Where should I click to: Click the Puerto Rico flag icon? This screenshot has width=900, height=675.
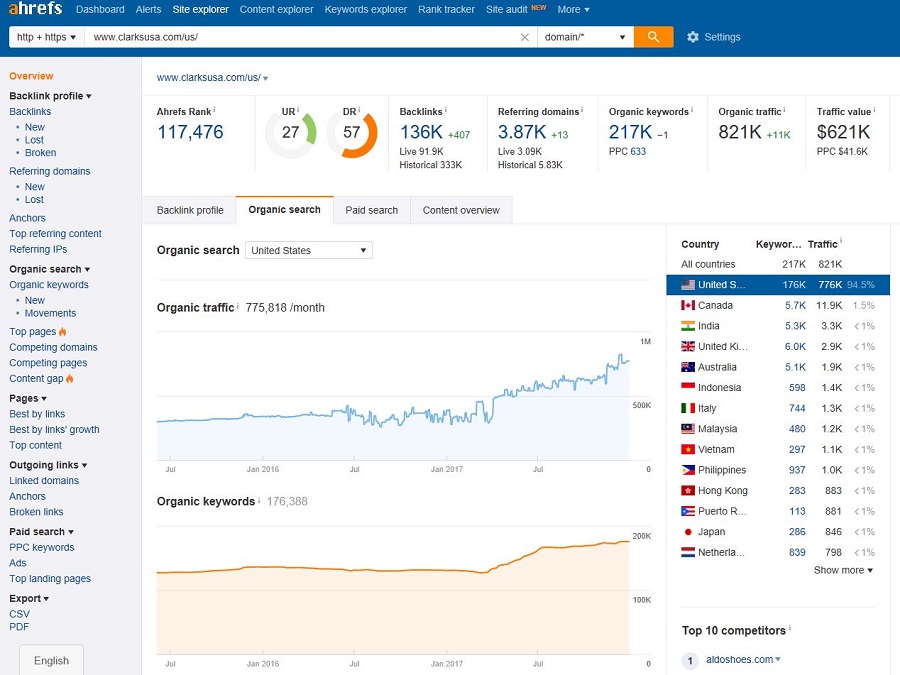tap(688, 511)
